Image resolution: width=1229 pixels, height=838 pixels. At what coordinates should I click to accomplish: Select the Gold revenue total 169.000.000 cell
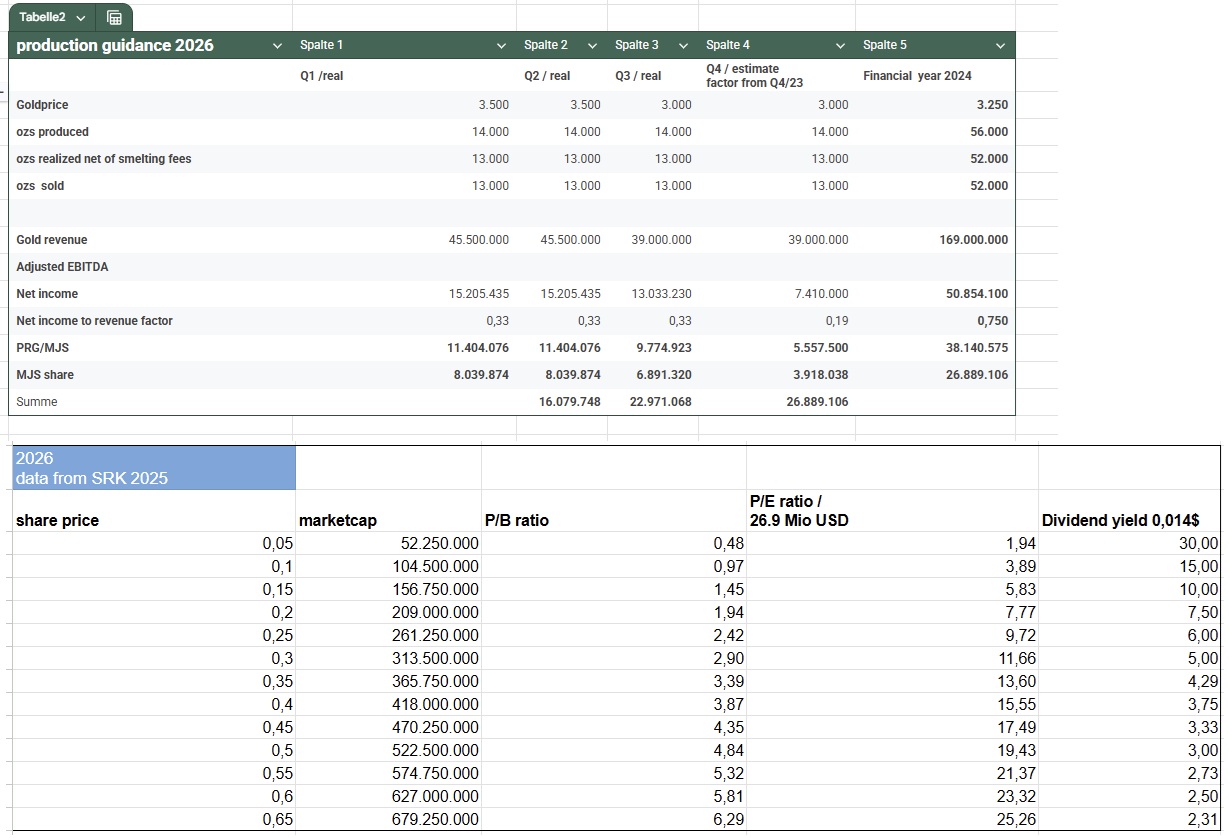pyautogui.click(x=973, y=240)
